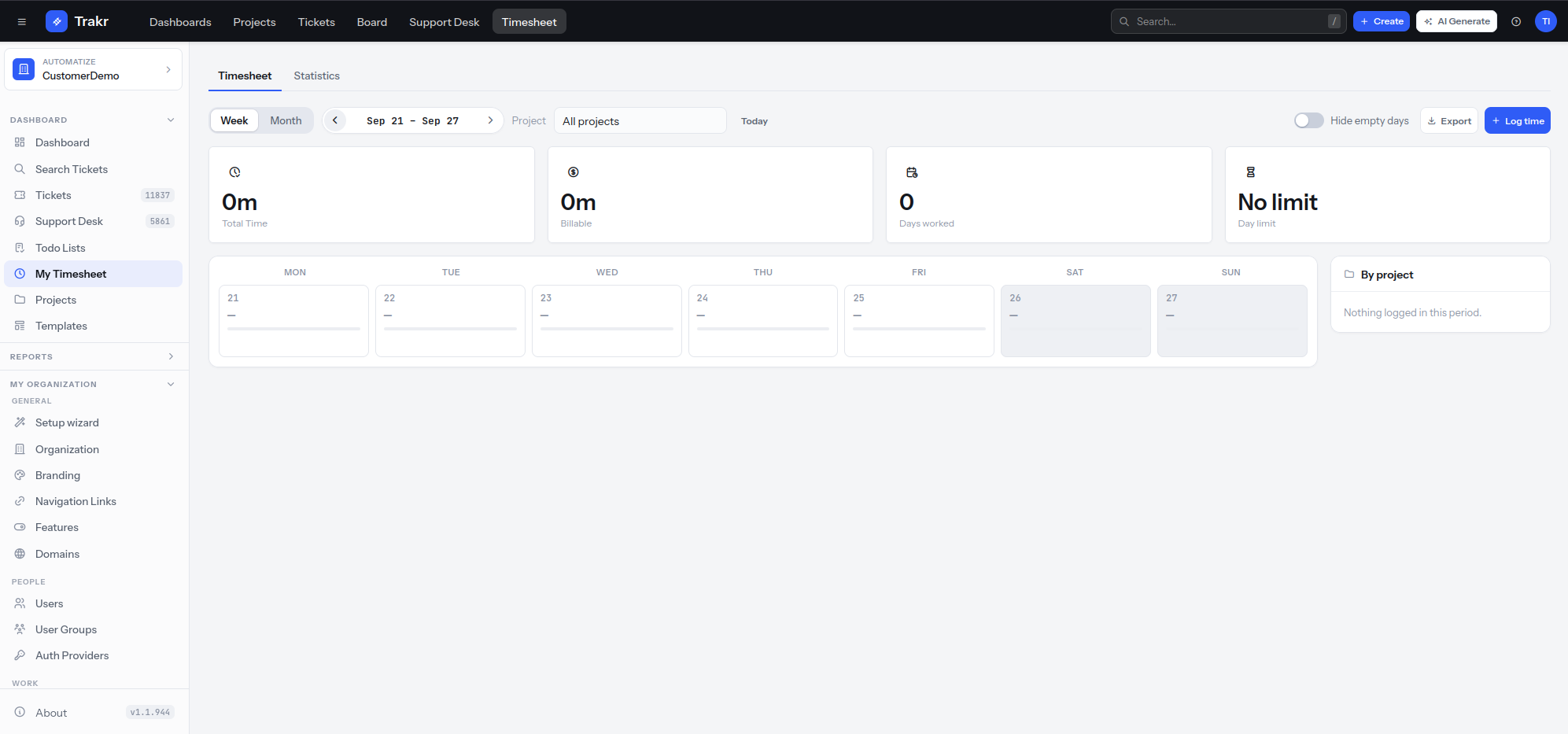This screenshot has height=734, width=1568.
Task: Click the Templates sidebar icon
Action: [20, 326]
